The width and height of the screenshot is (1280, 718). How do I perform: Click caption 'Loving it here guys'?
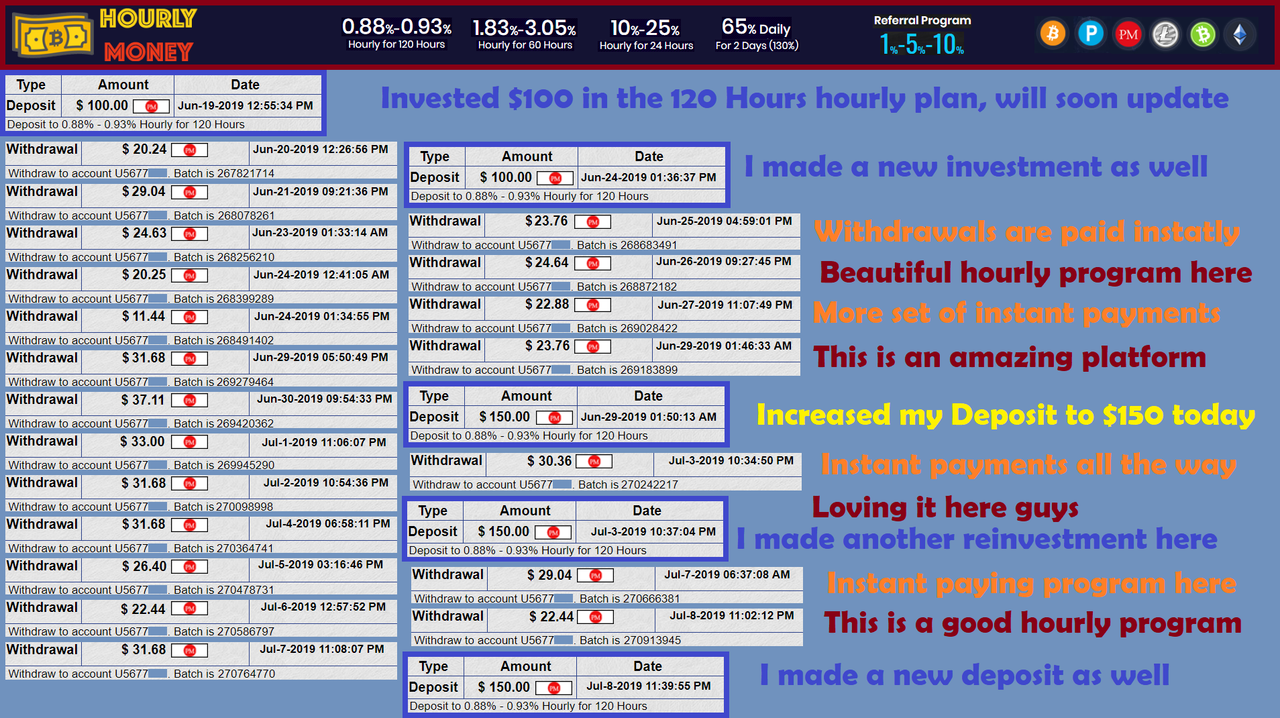pyautogui.click(x=945, y=508)
